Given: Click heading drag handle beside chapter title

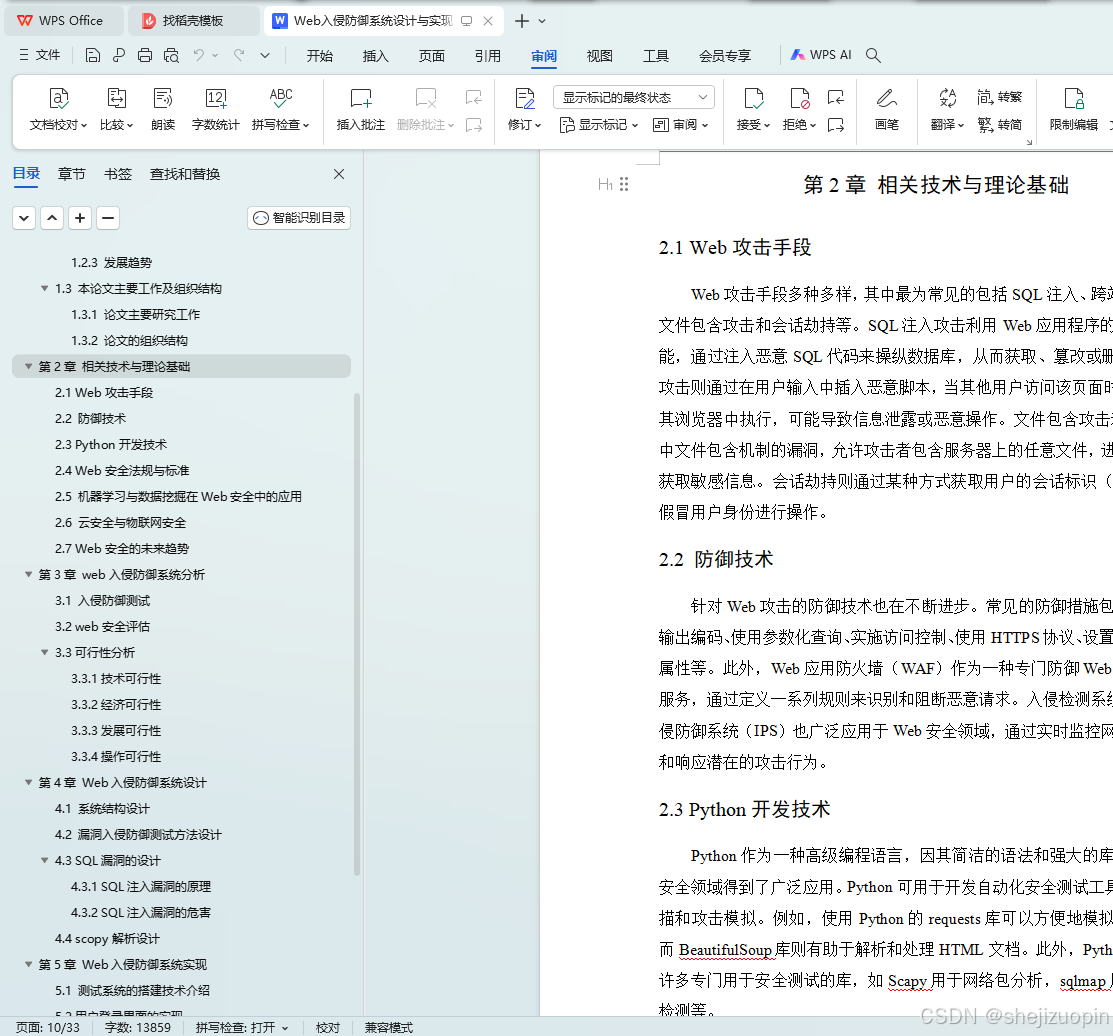Looking at the screenshot, I should pyautogui.click(x=624, y=184).
